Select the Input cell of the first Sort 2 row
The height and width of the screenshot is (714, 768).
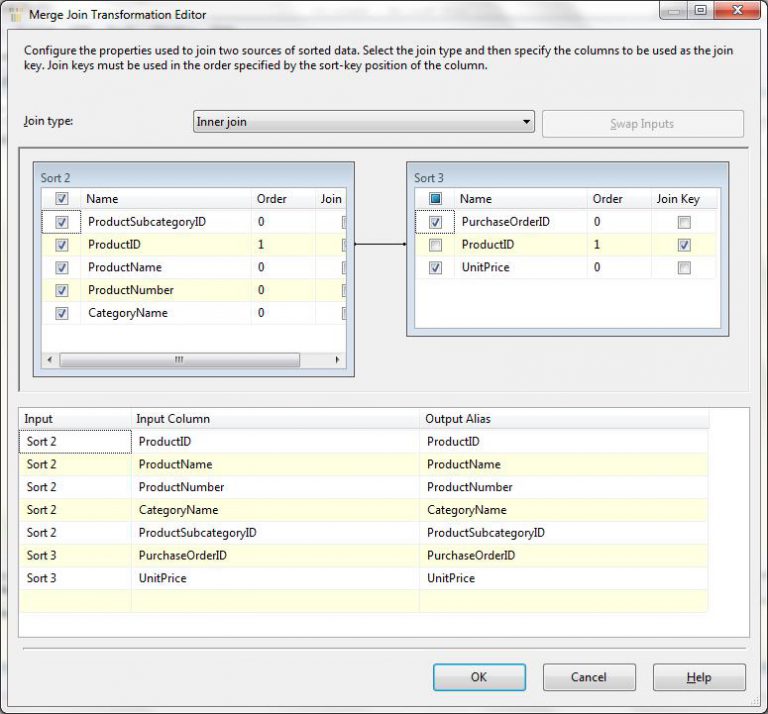[x=75, y=441]
